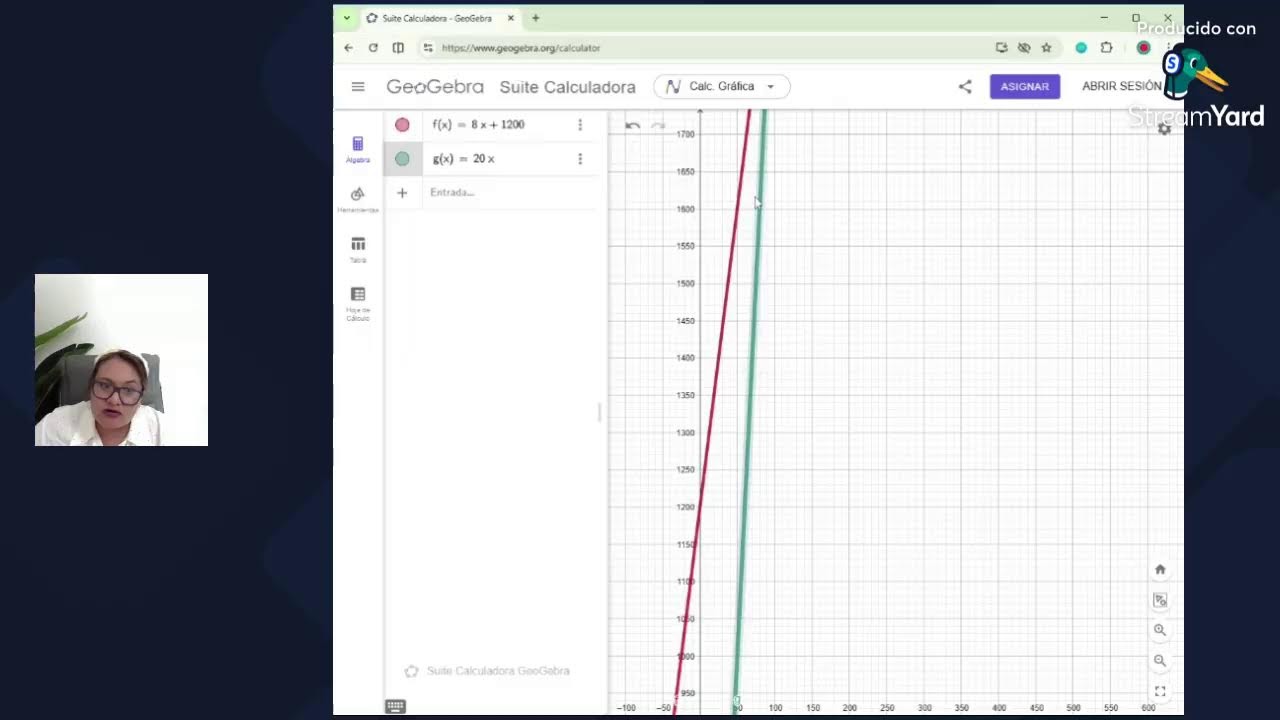
Task: Click the plus icon beside Entrada
Action: click(x=402, y=193)
